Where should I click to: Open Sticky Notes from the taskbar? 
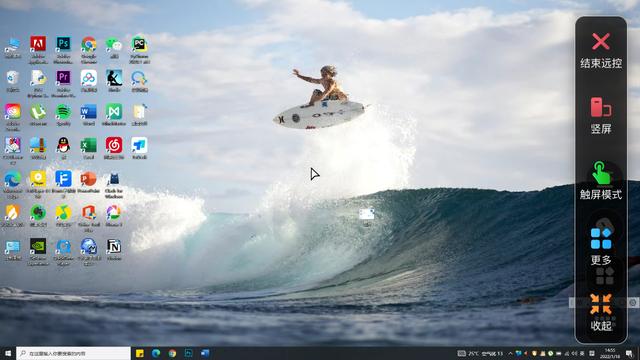140,353
